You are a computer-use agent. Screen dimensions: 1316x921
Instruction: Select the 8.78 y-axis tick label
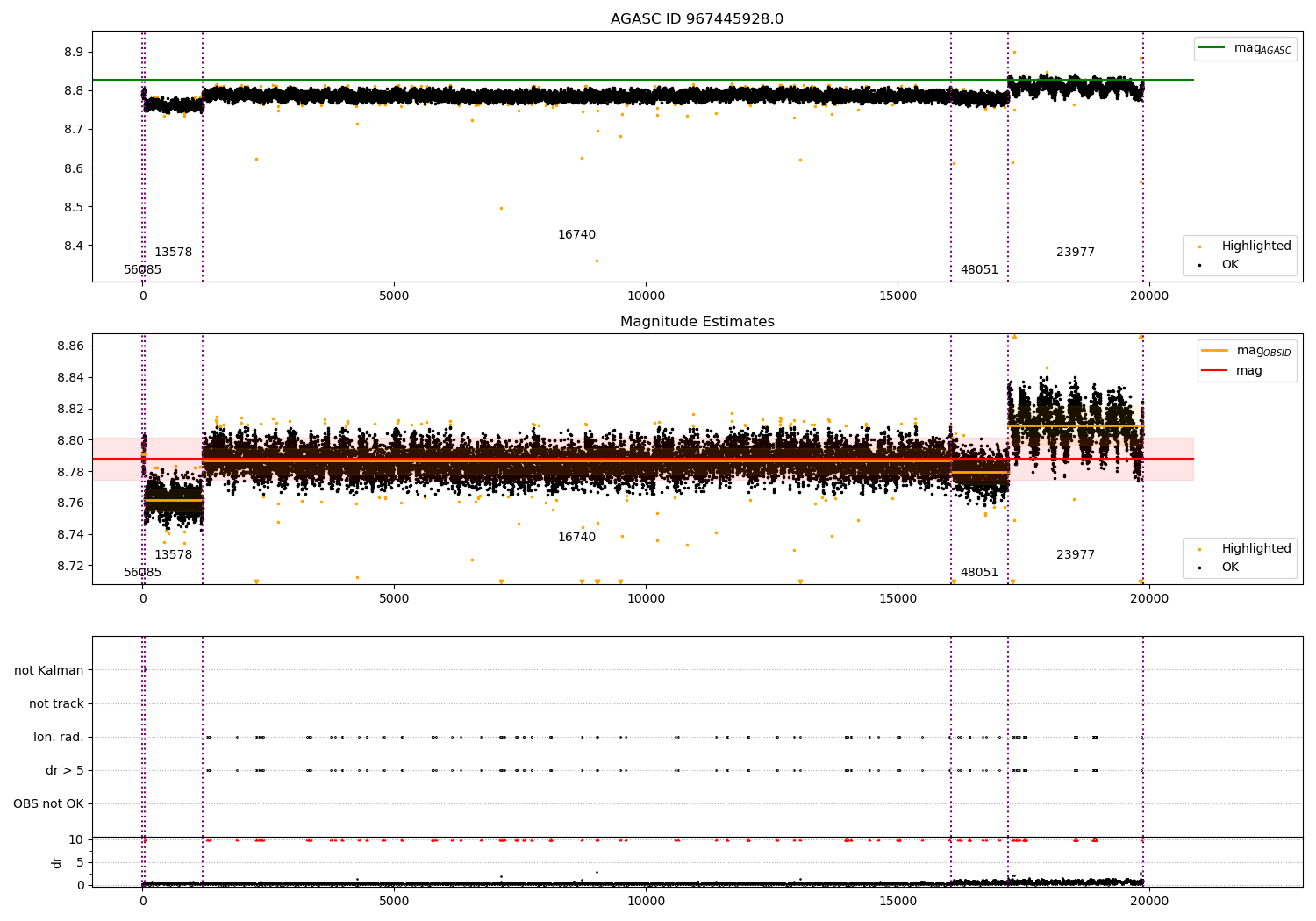pyautogui.click(x=70, y=472)
